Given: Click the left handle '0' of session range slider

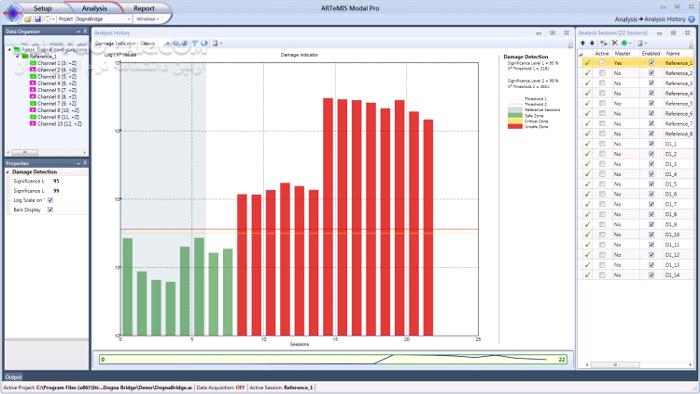Looking at the screenshot, I should 103,360.
